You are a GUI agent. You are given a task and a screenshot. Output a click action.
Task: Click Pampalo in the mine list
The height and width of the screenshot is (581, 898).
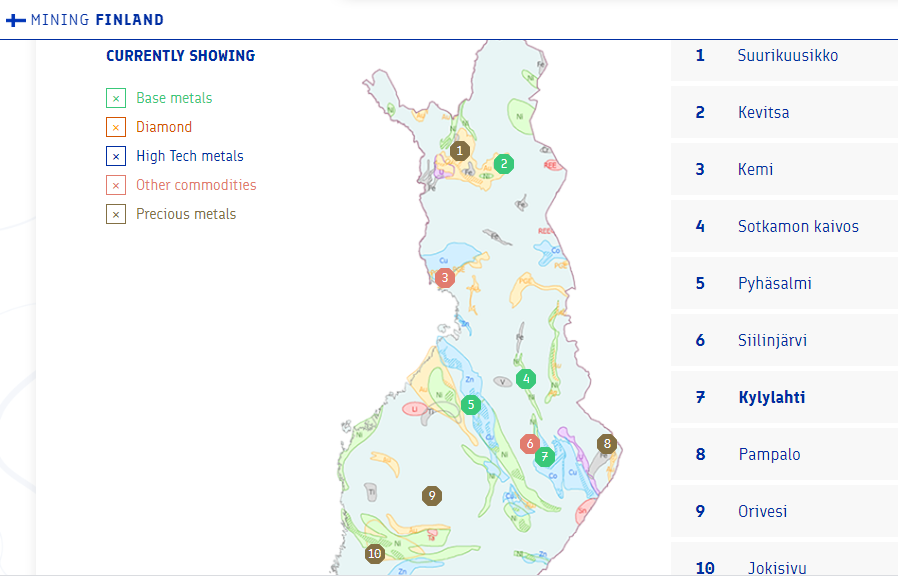[769, 455]
